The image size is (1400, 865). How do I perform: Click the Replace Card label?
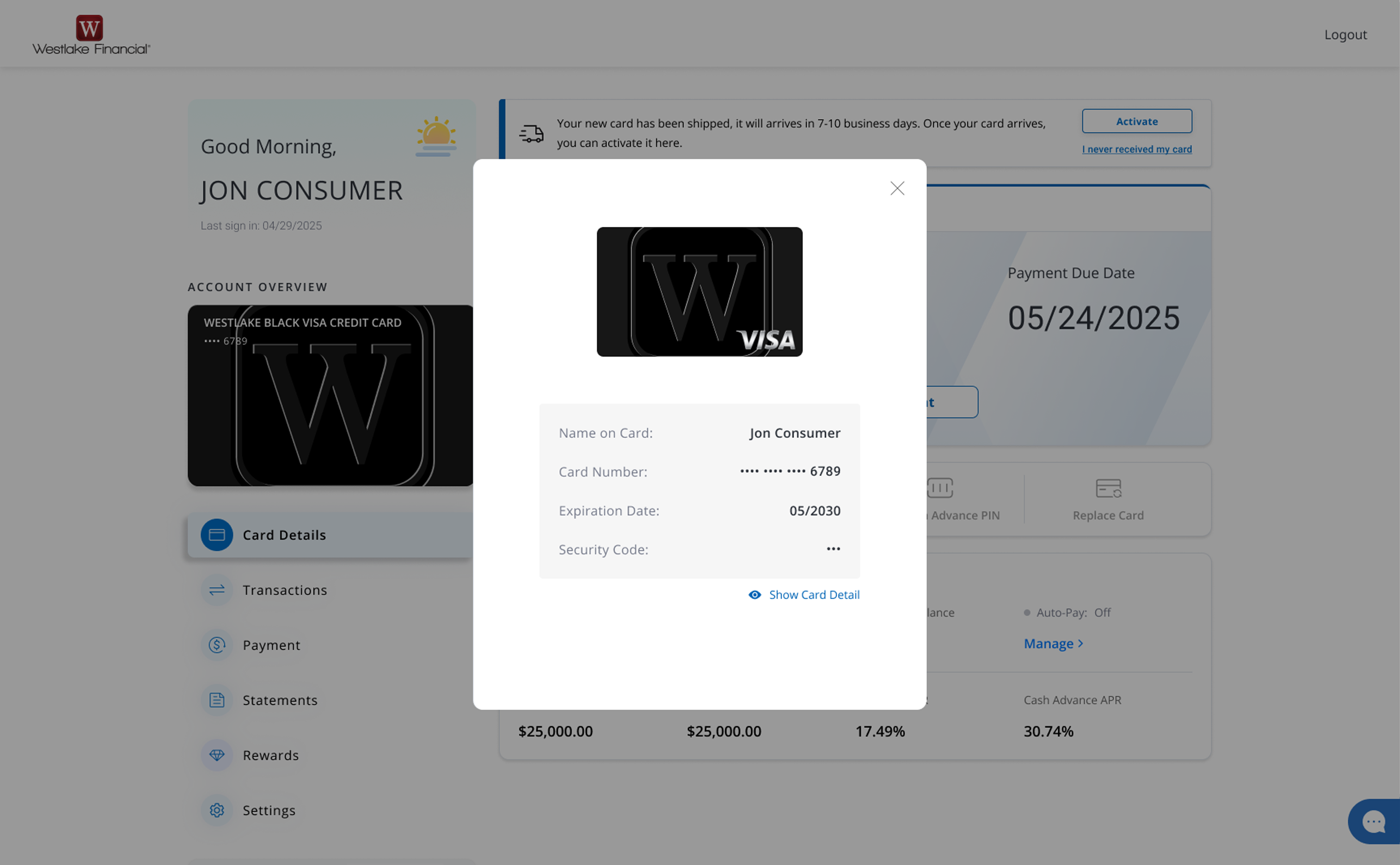(1108, 516)
